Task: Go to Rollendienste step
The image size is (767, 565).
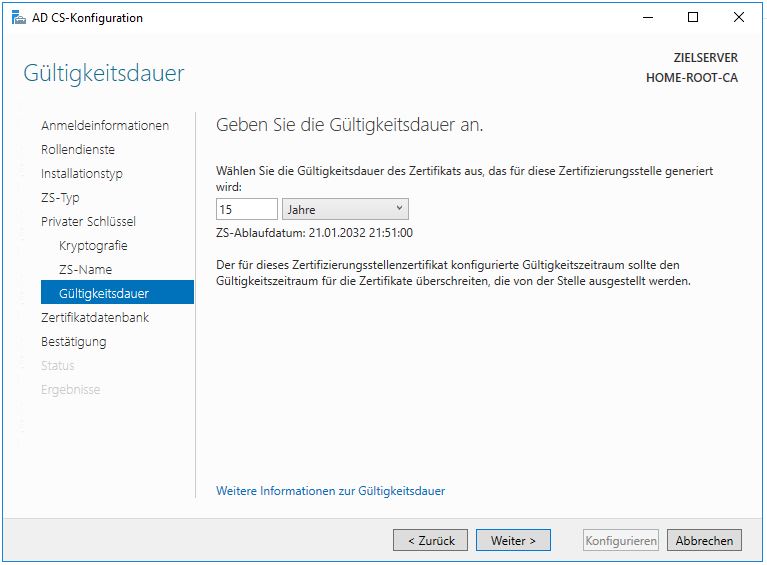Action: click(x=77, y=149)
